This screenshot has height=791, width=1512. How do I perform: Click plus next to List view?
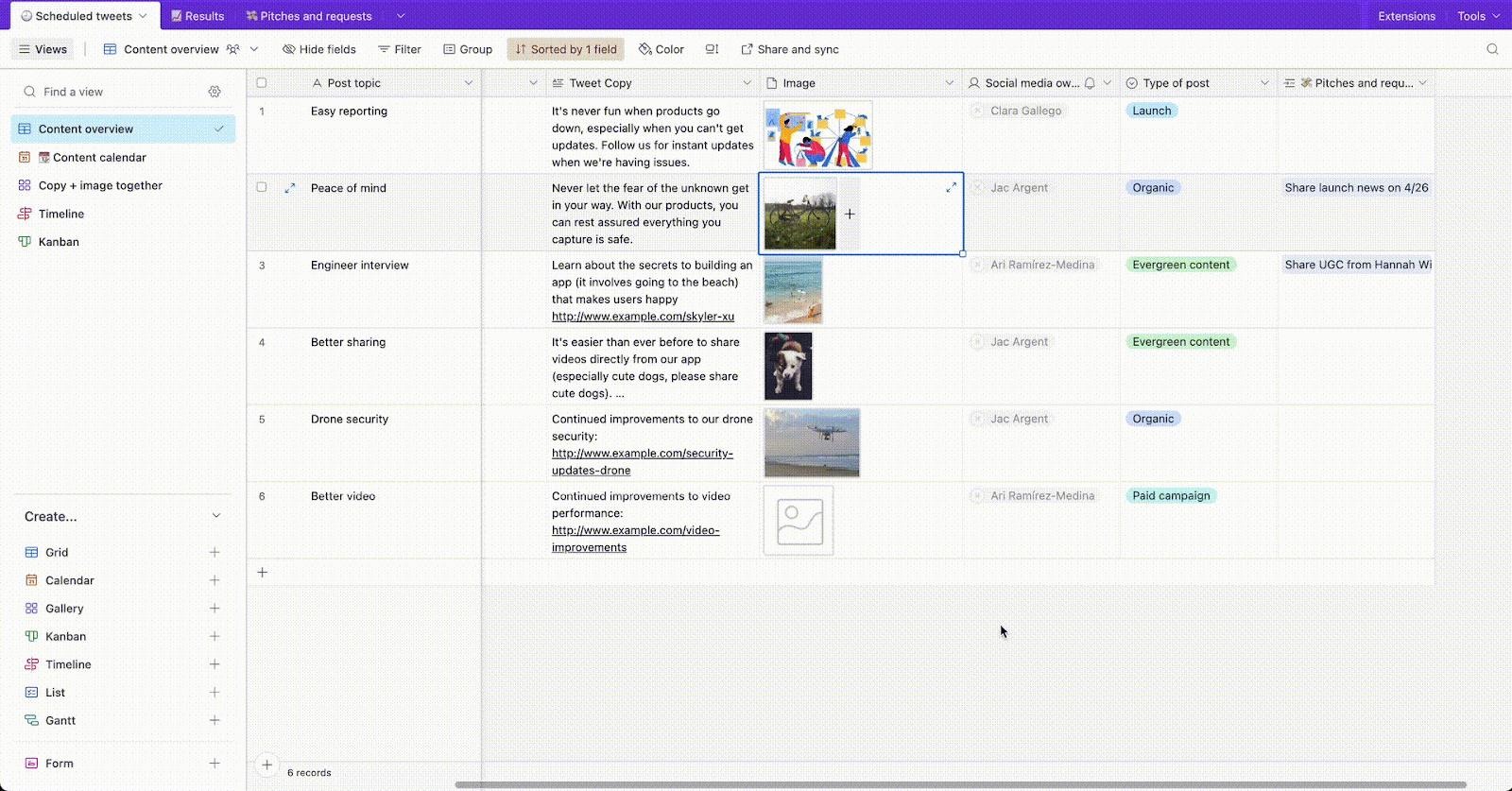click(x=215, y=692)
